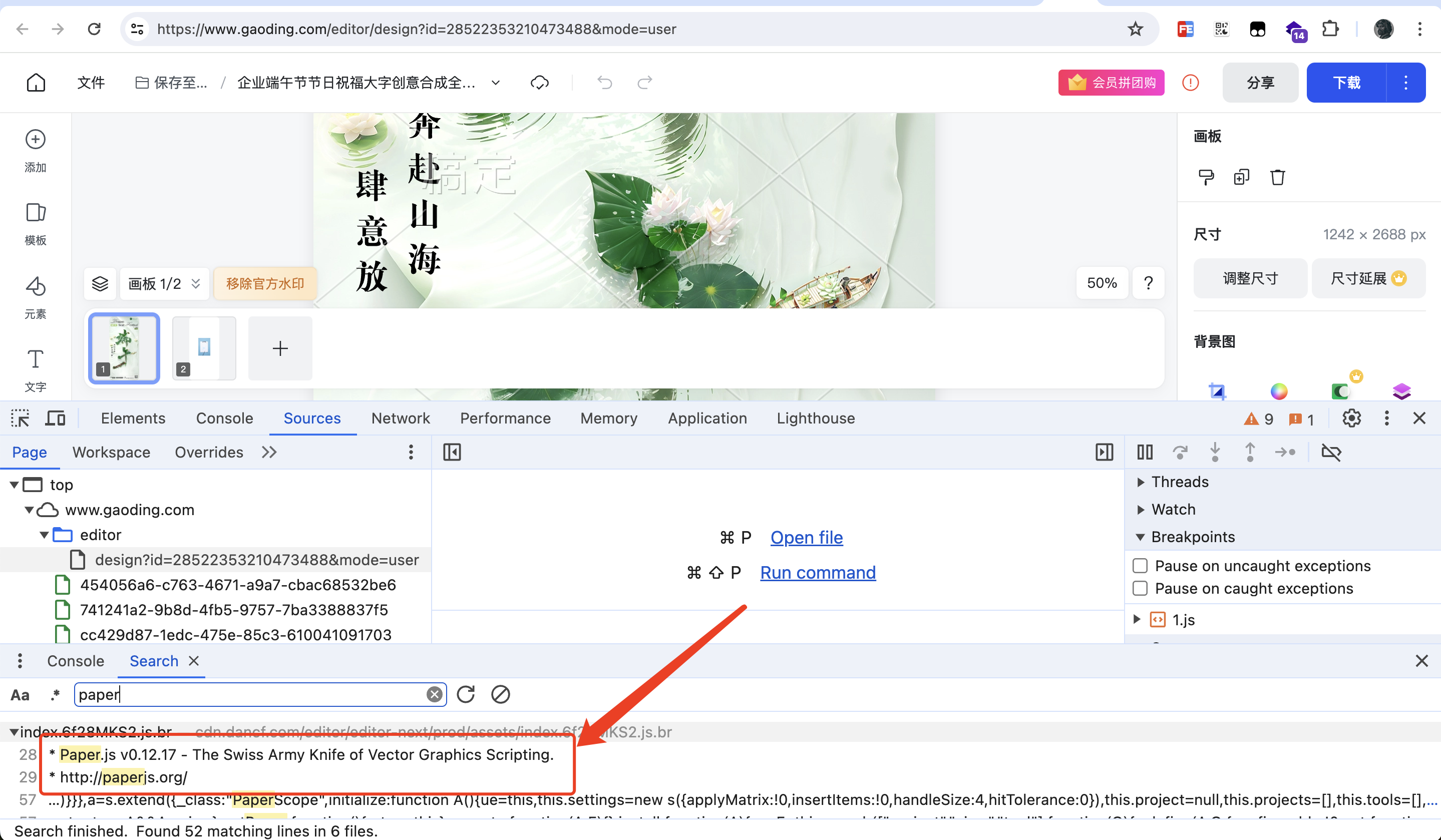Screen dimensions: 1441x840
Task: Select the undo arrow icon in toolbar
Action: pos(604,84)
